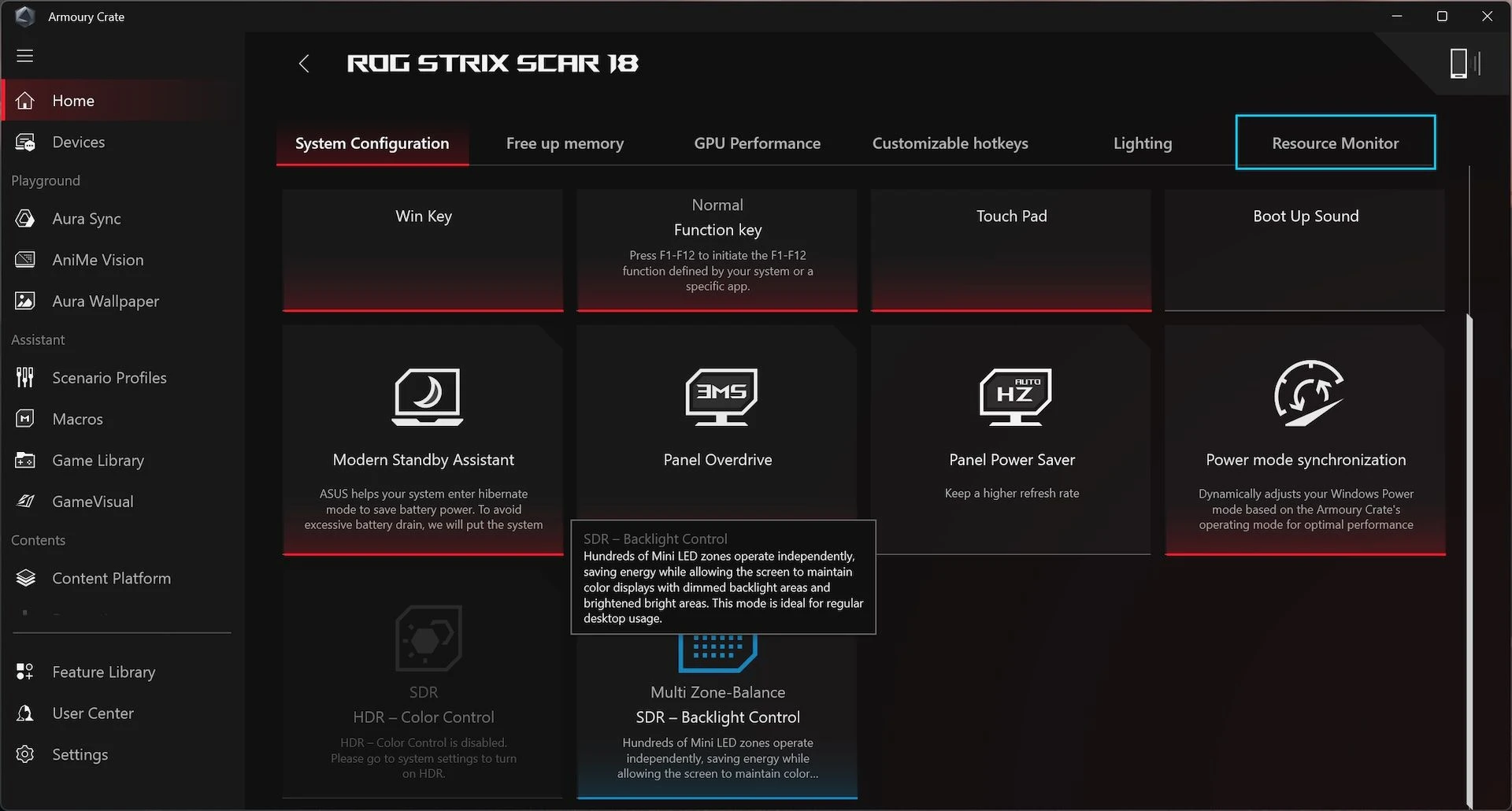
Task: Click the Power mode synchronization icon
Action: pos(1307,394)
